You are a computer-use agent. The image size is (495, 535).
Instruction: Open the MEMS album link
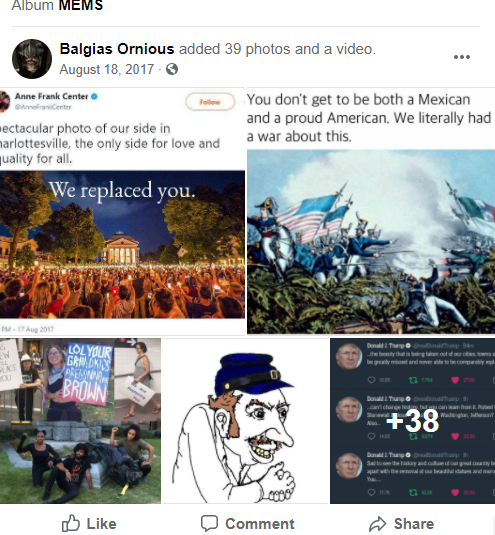coord(81,6)
